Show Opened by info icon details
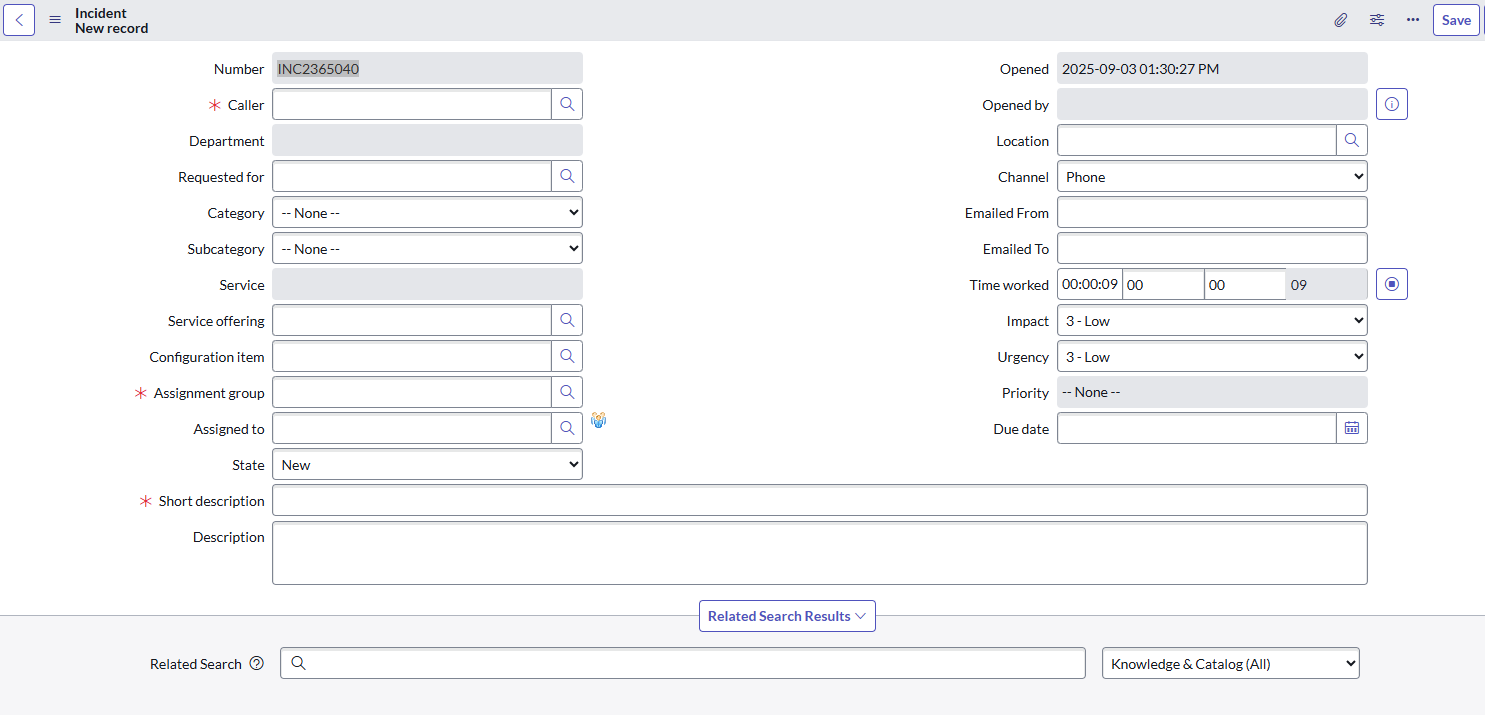The height and width of the screenshot is (715, 1485). click(1391, 104)
